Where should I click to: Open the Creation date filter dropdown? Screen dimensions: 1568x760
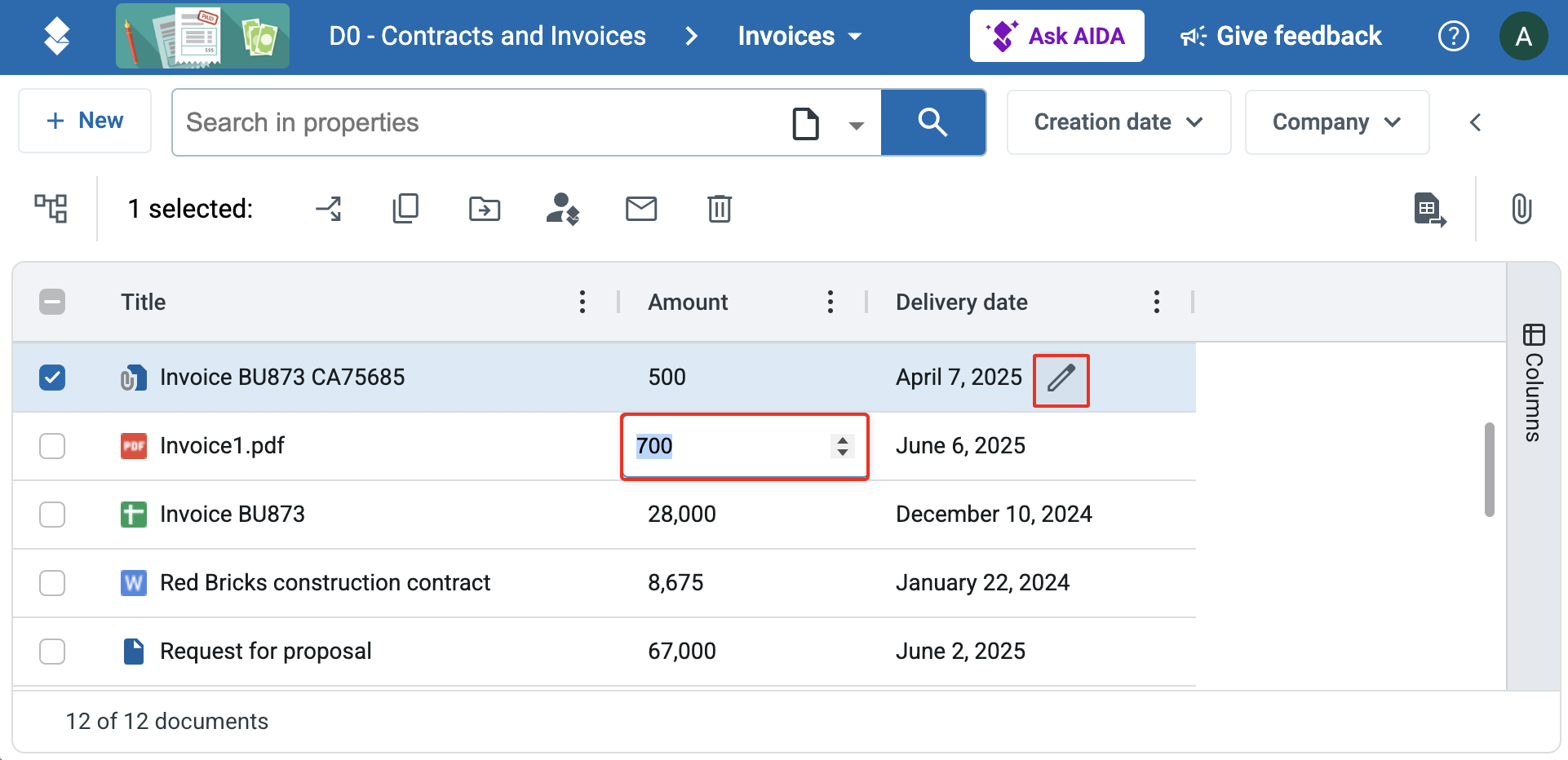point(1118,122)
